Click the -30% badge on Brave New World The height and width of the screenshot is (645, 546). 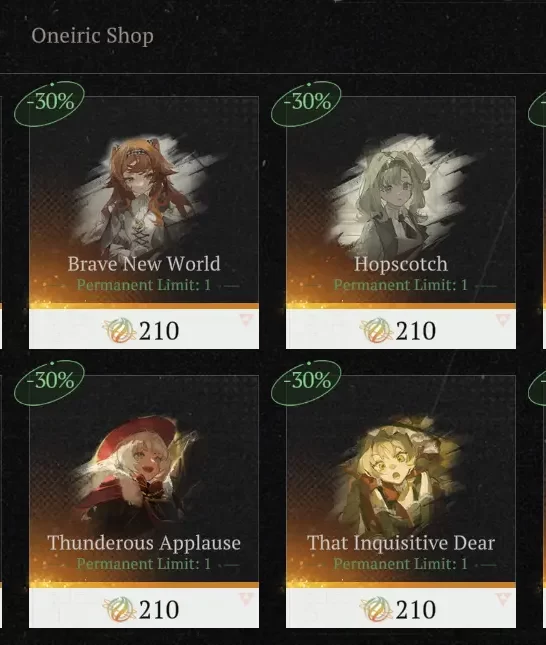coord(49,103)
